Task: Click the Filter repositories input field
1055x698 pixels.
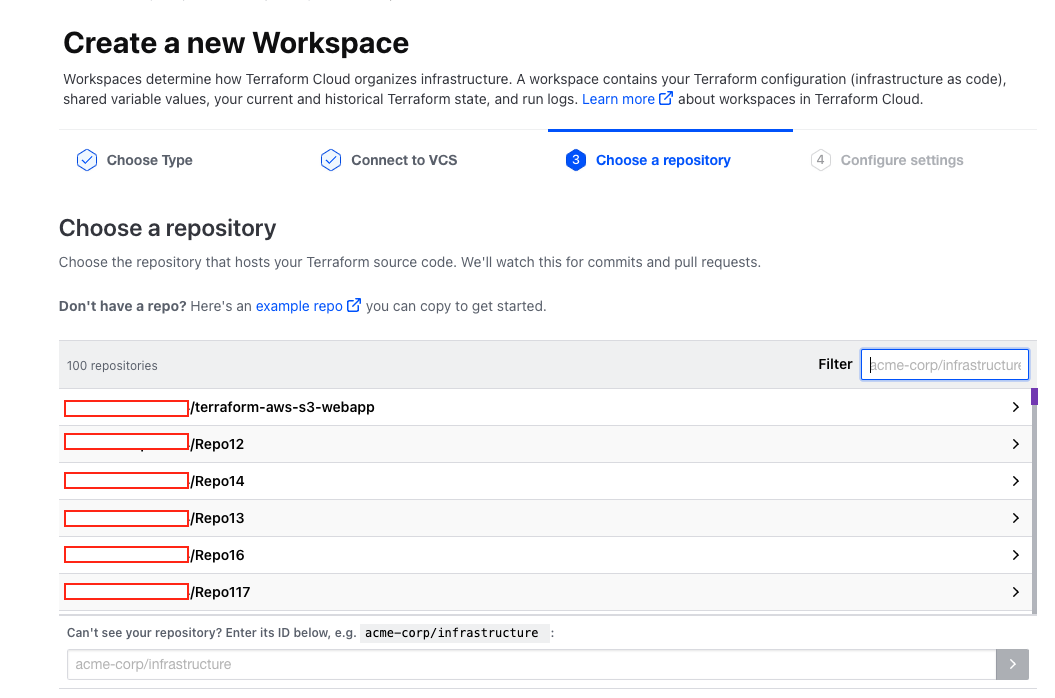Action: (x=944, y=365)
